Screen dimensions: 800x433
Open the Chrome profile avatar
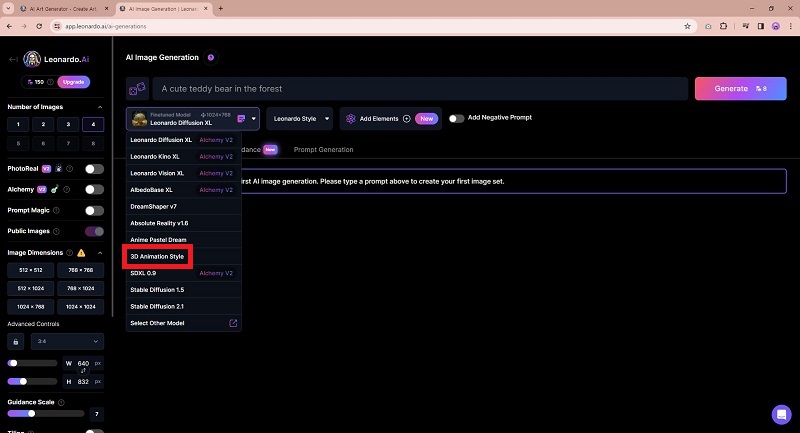point(776,26)
